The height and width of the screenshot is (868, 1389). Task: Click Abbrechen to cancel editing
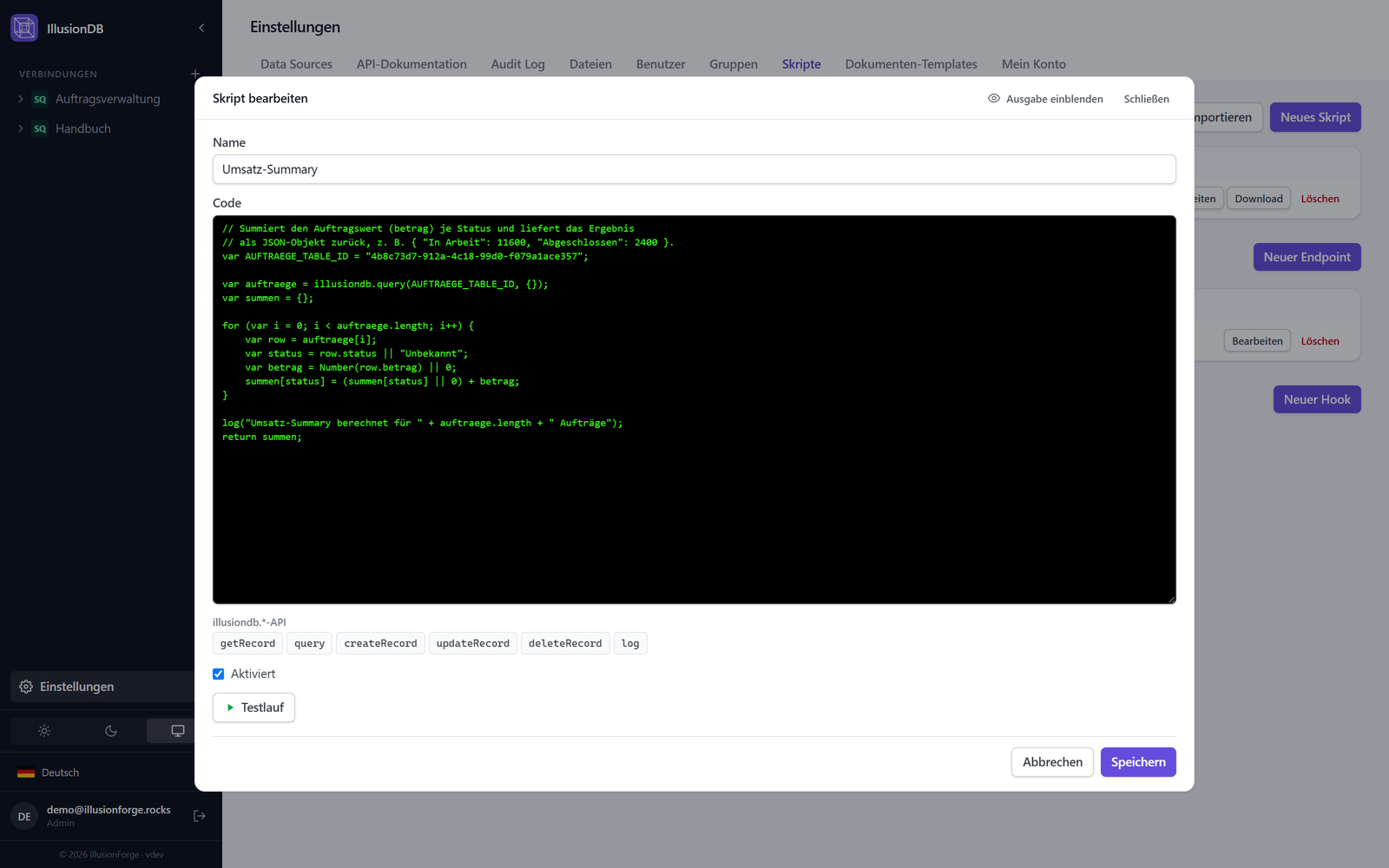(x=1052, y=762)
